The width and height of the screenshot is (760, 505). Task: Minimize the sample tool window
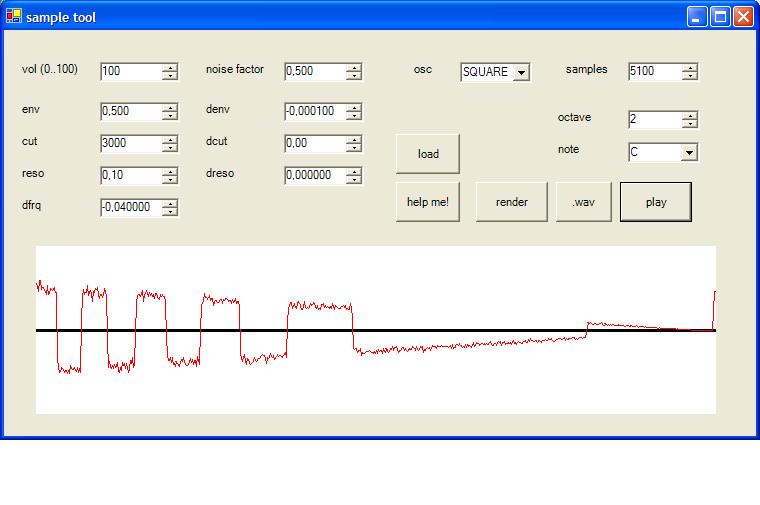click(697, 17)
